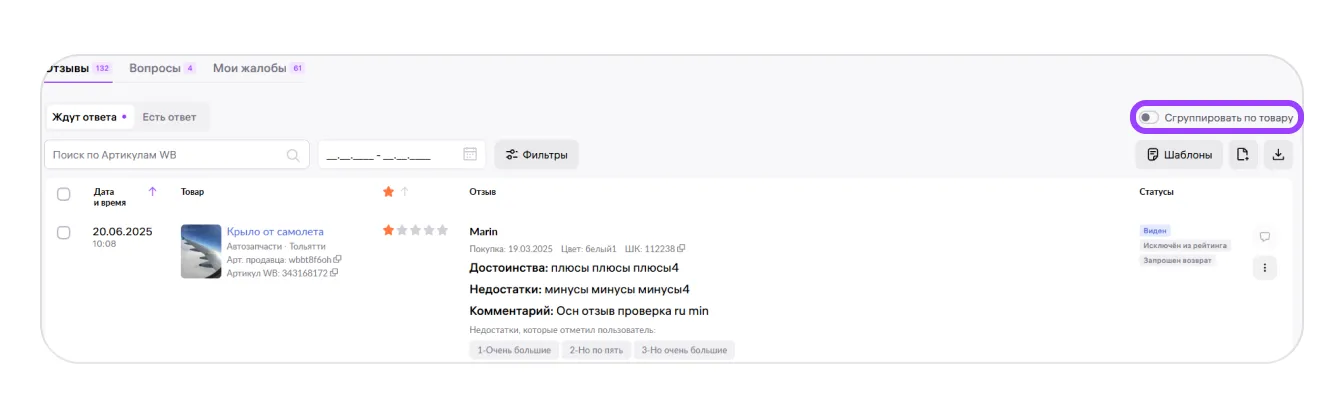Tick the checkbox for the 20.06.2025 review
Image resolution: width=1344 pixels, height=418 pixels.
pyautogui.click(x=64, y=233)
